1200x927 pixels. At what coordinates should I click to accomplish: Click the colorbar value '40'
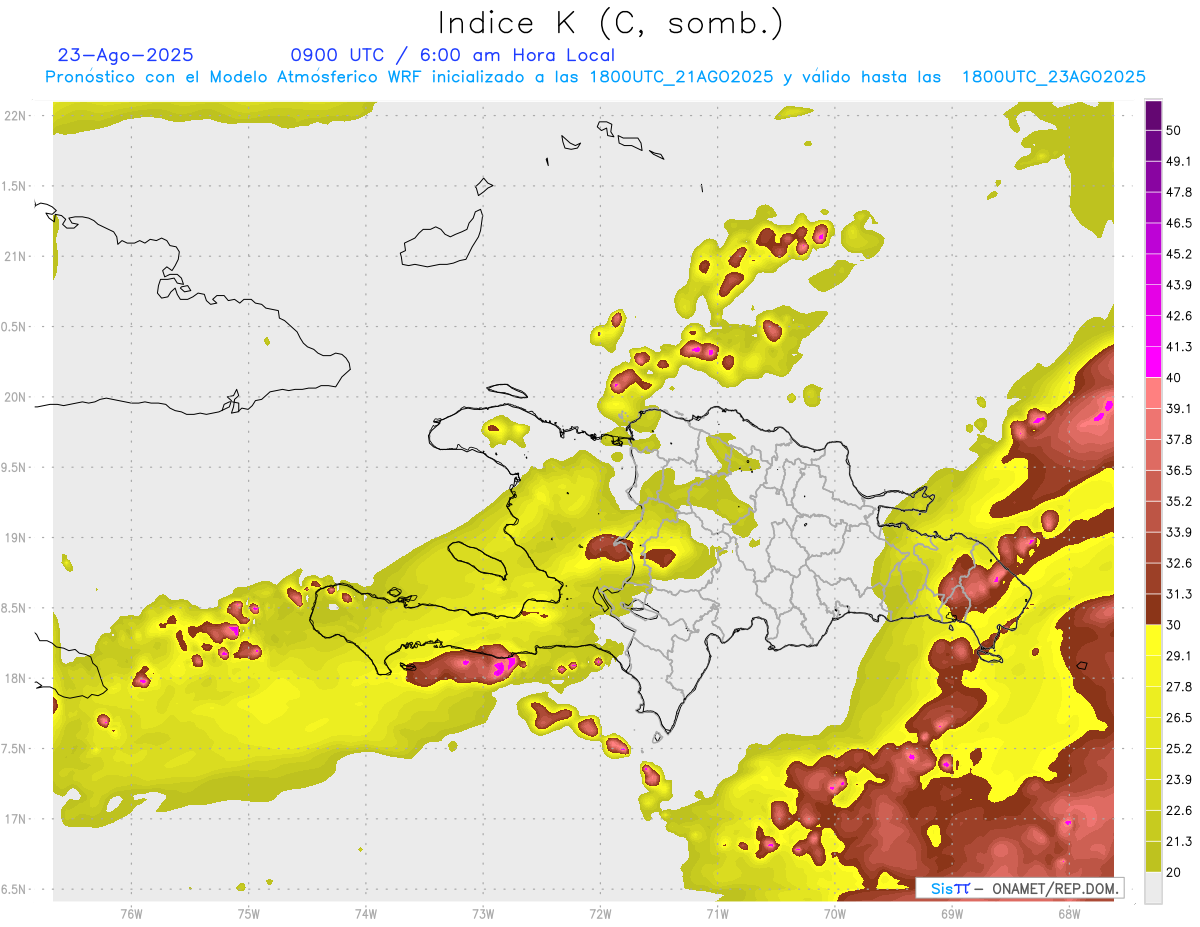pos(1175,377)
